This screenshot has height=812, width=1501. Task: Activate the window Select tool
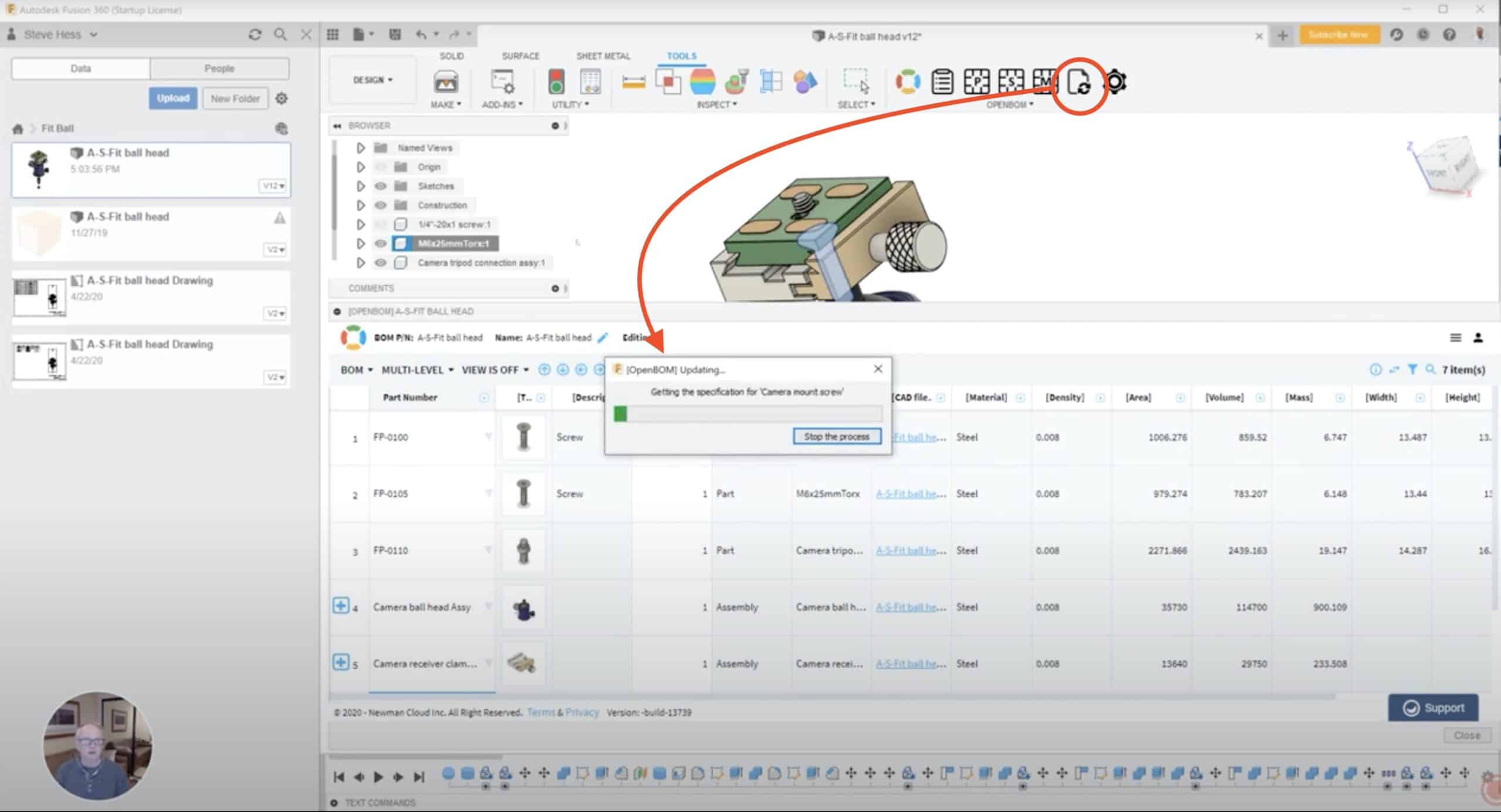(x=856, y=81)
